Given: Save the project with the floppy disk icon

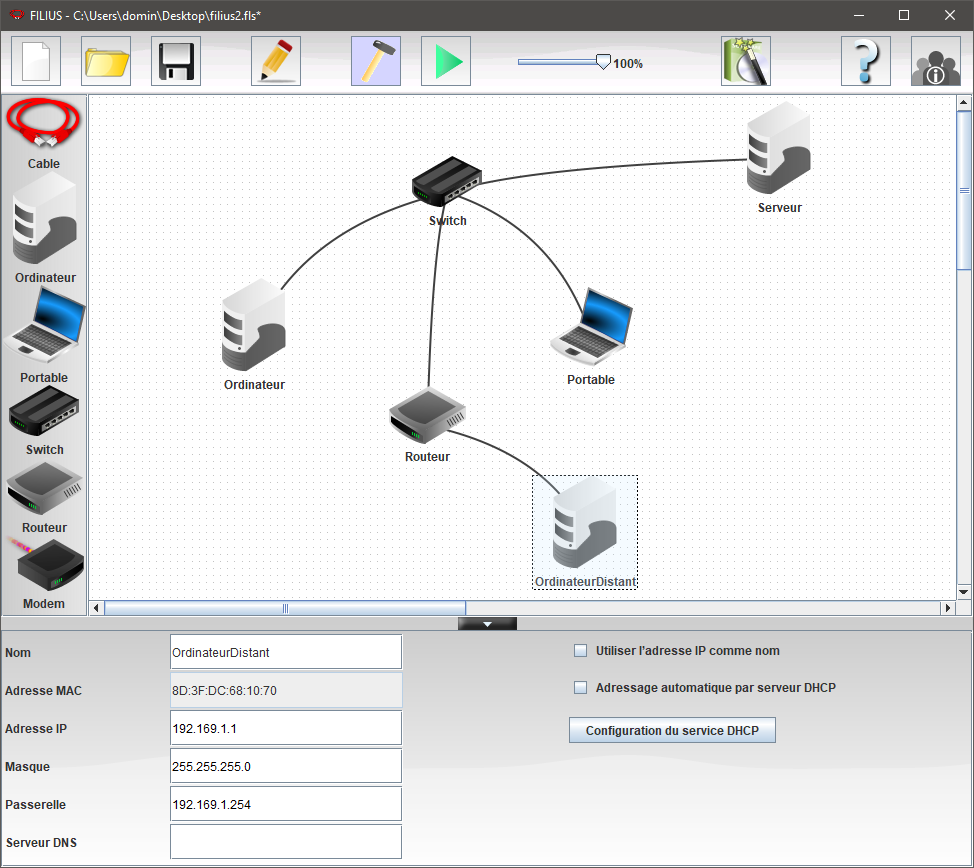Looking at the screenshot, I should pos(176,61).
